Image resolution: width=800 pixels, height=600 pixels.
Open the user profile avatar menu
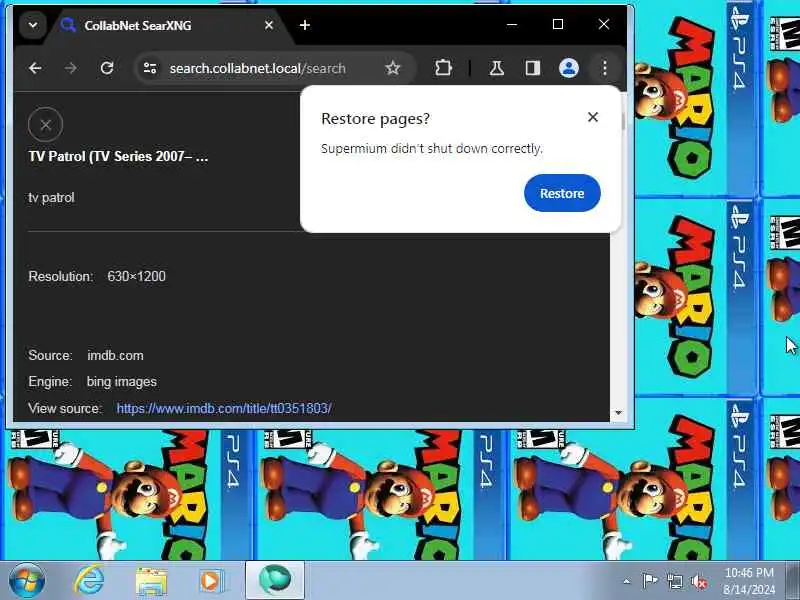(x=568, y=68)
